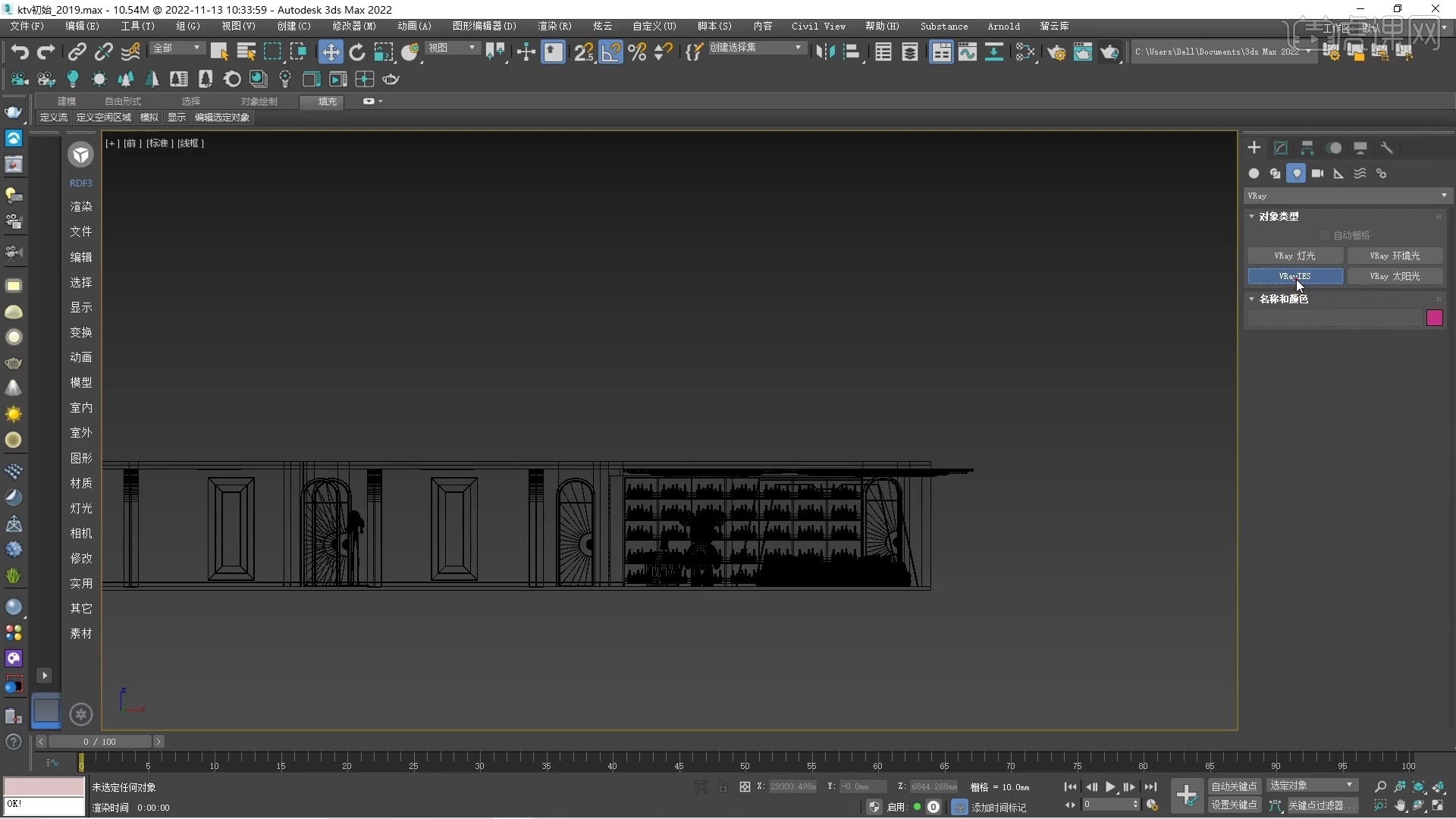This screenshot has height=819, width=1456.
Task: Click the [线框] viewport shading label
Action: tap(191, 143)
